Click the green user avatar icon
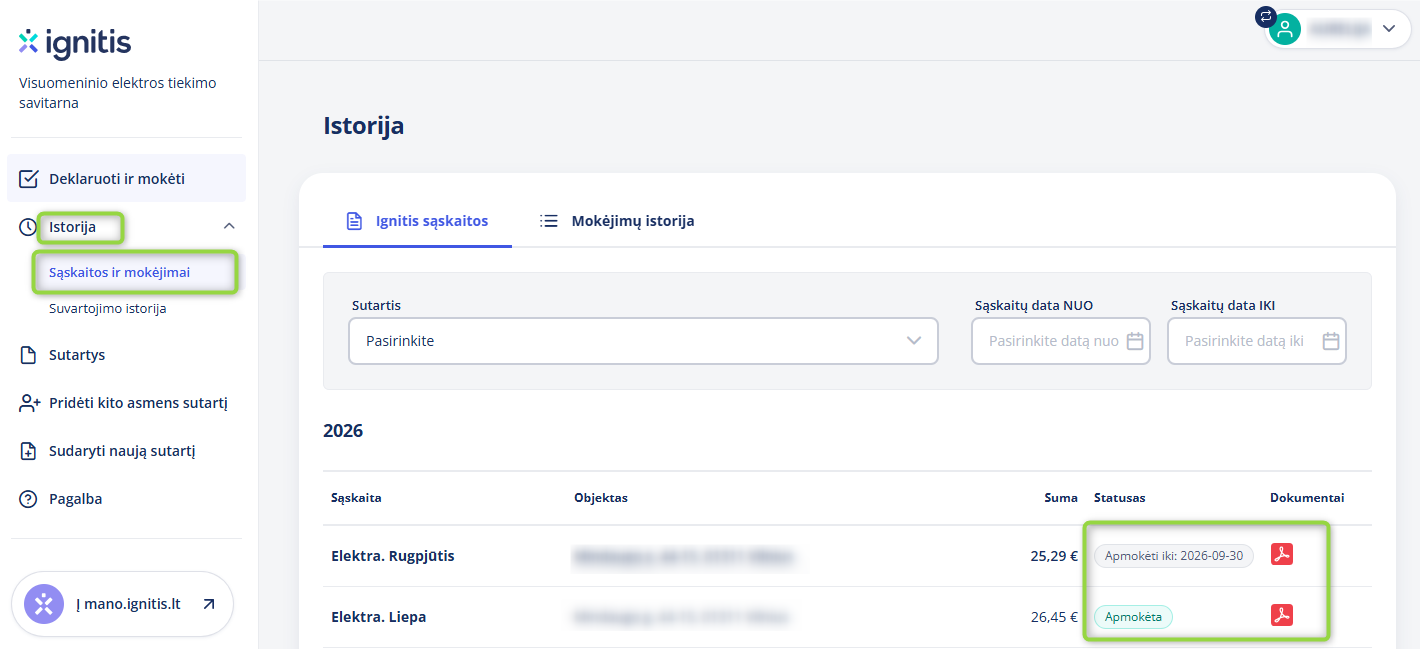The image size is (1420, 649). click(1285, 29)
